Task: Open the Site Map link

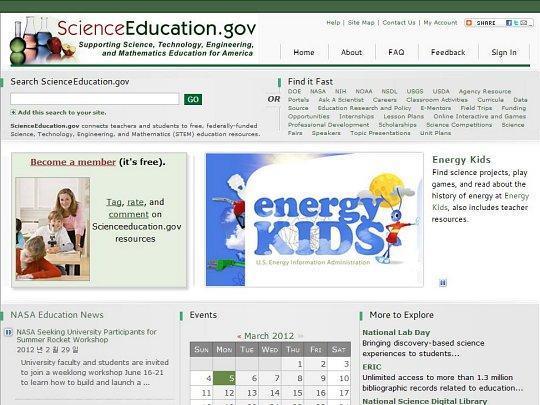Action: [361, 23]
